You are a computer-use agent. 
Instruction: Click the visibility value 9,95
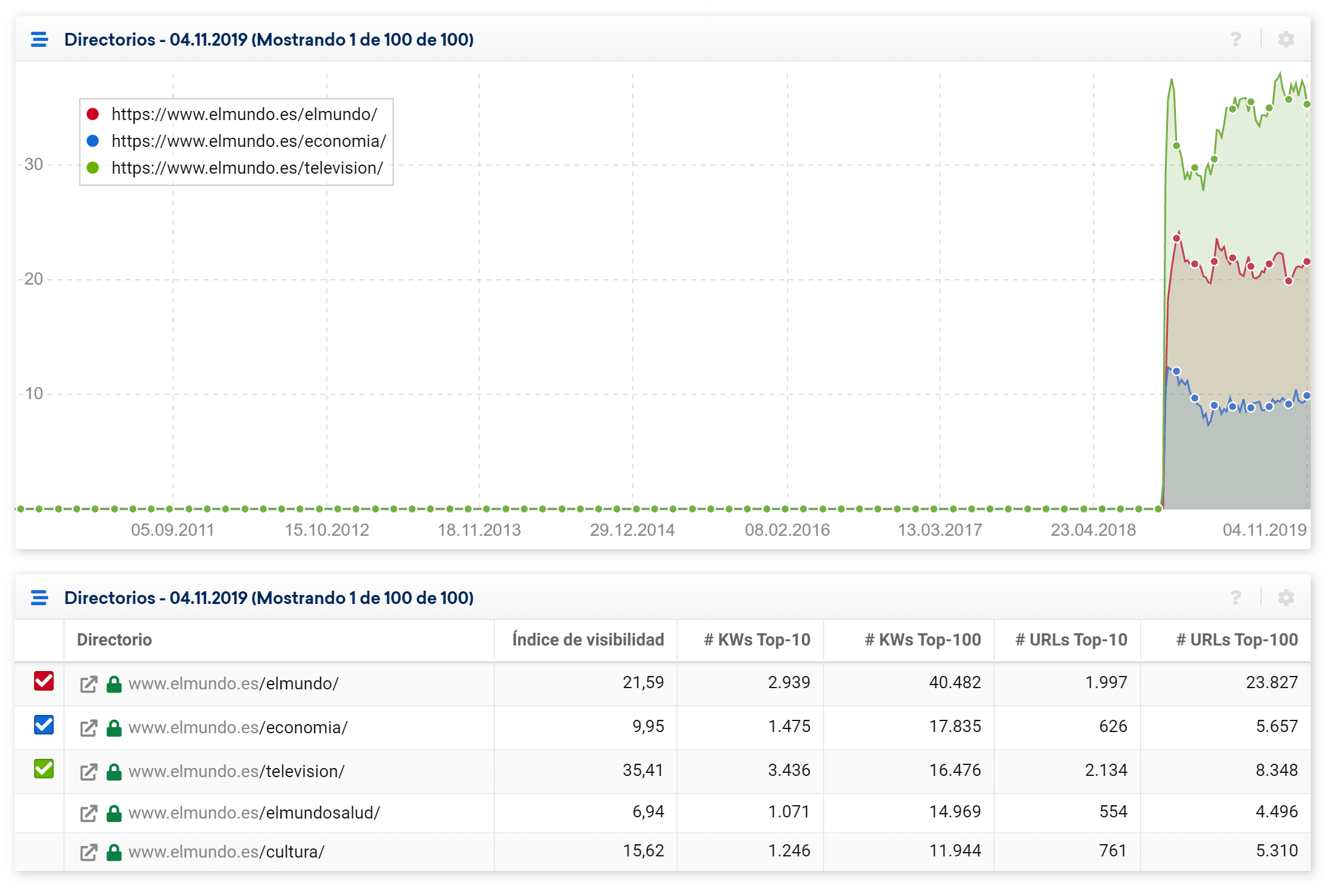point(648,727)
